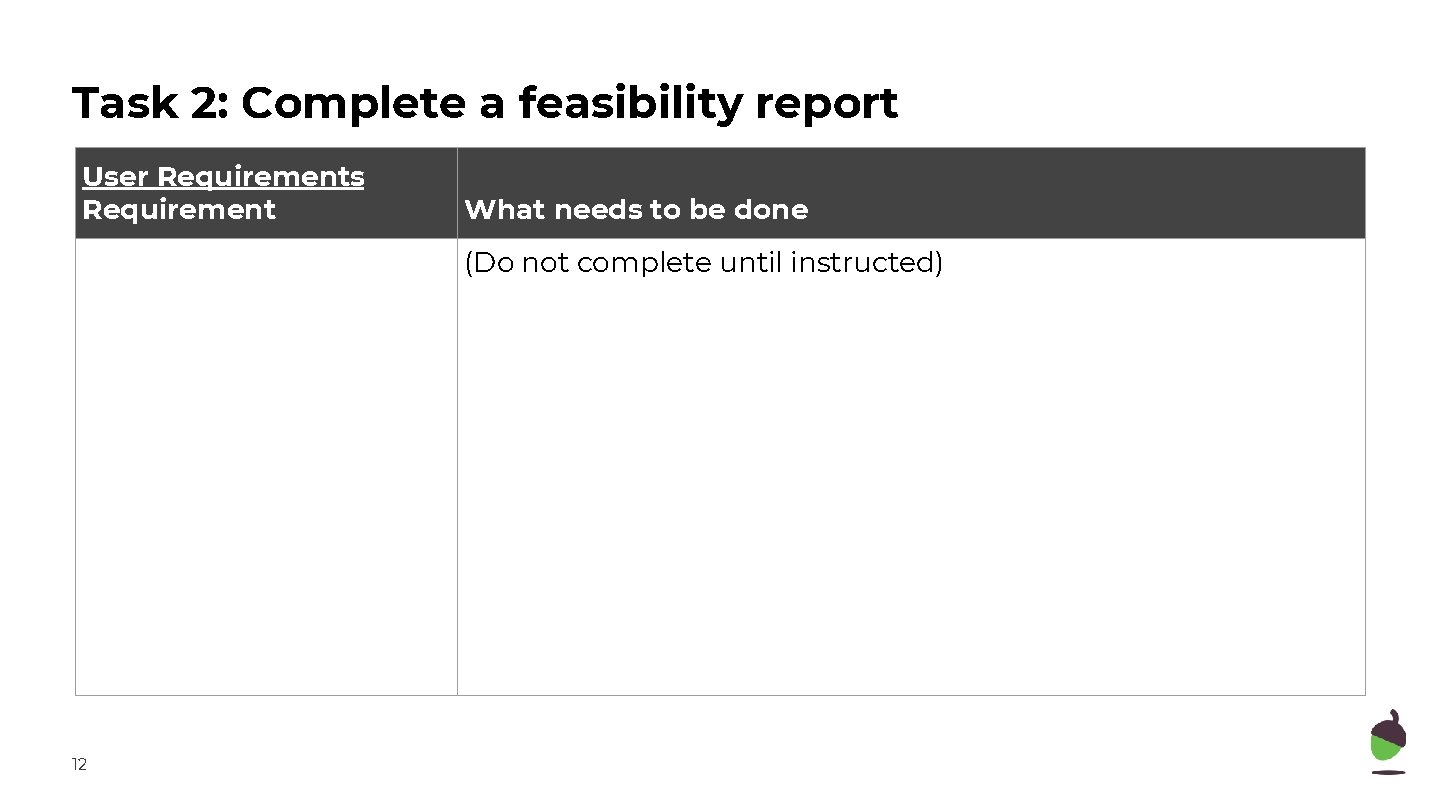1440x810 pixels.
Task: Click the word "Complete" in the slide title
Action: click(x=353, y=102)
